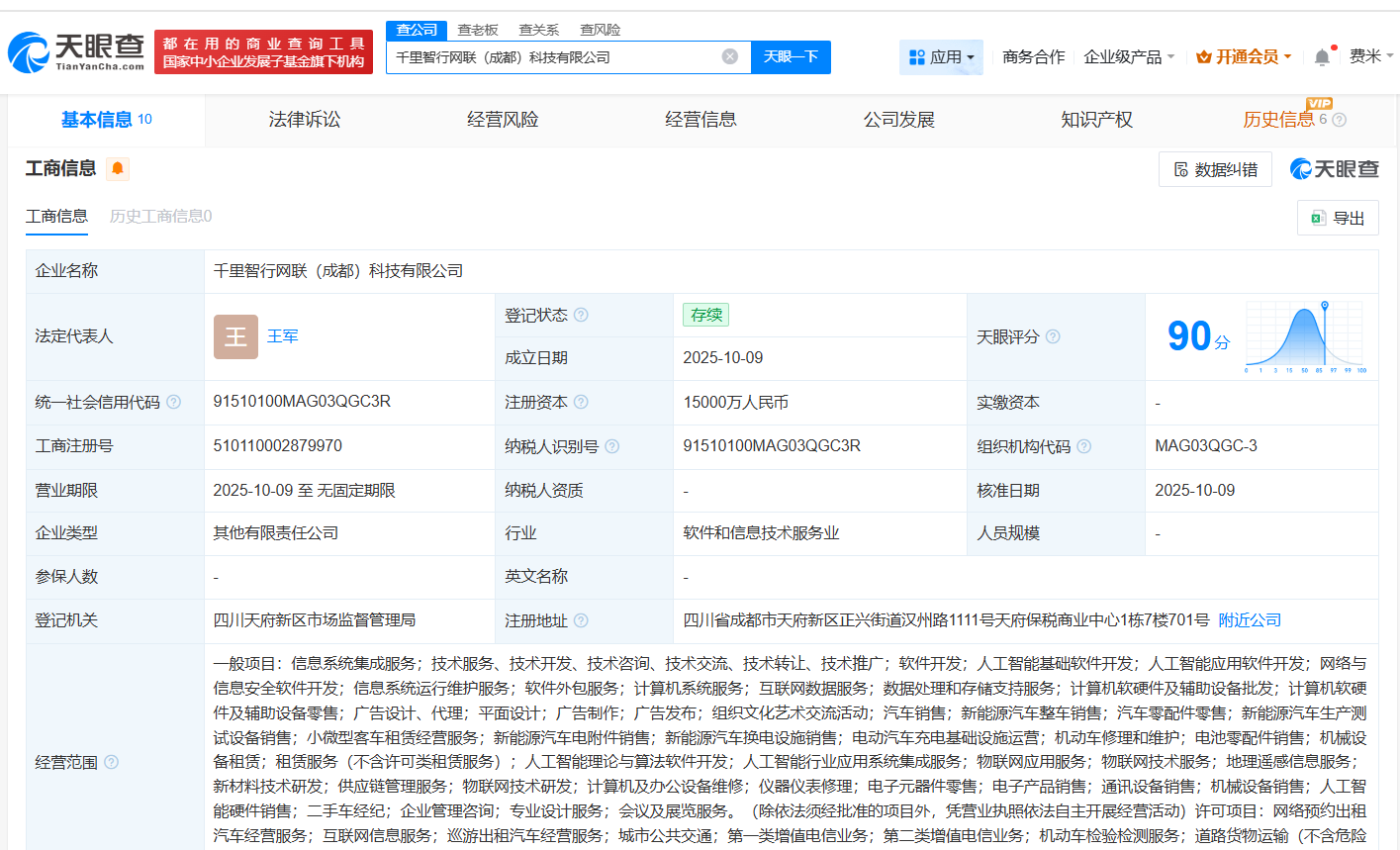Clear the search box with the × icon
This screenshot has height=850, width=1400.
730,56
